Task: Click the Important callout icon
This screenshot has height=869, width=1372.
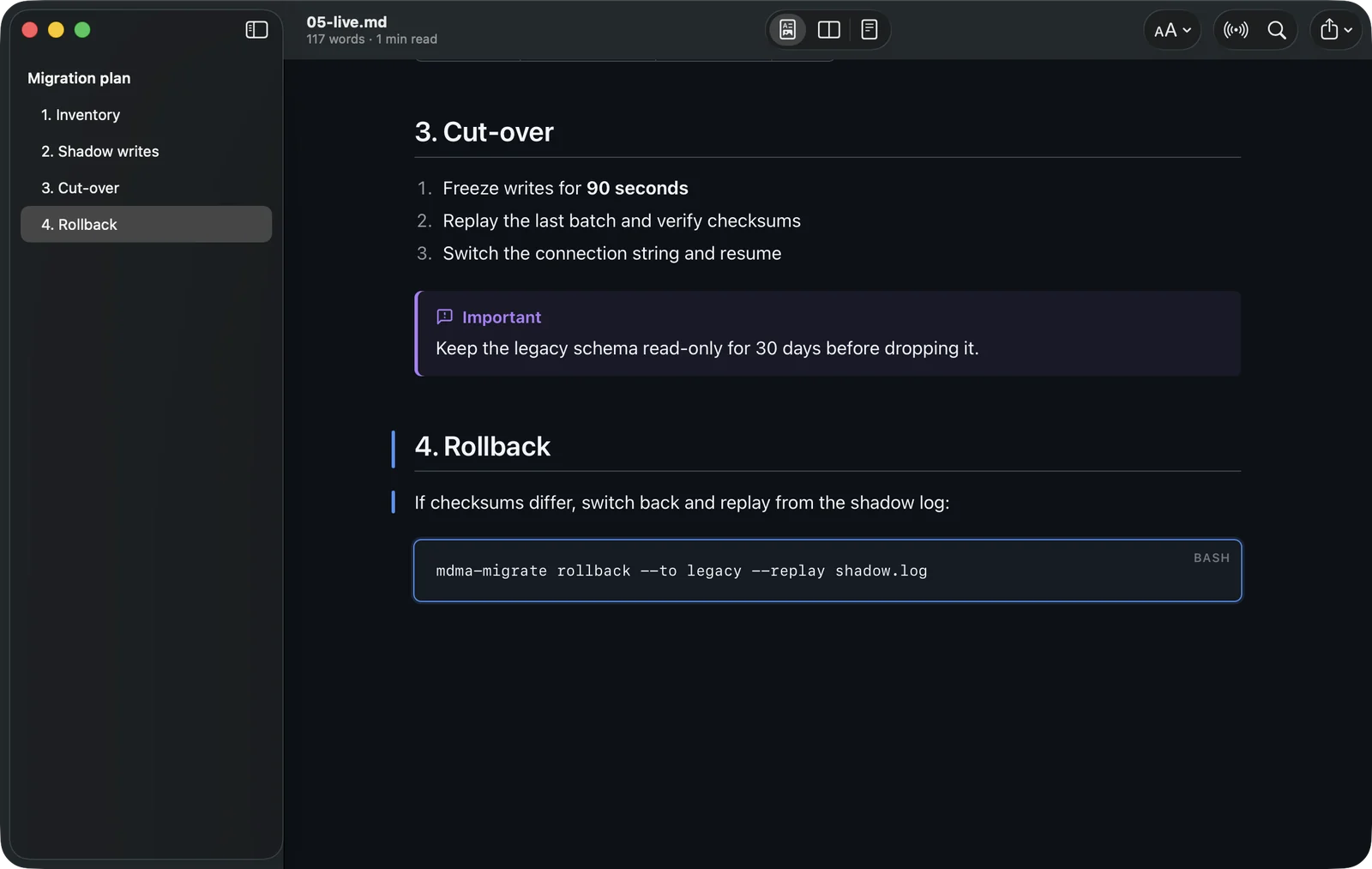Action: click(444, 317)
